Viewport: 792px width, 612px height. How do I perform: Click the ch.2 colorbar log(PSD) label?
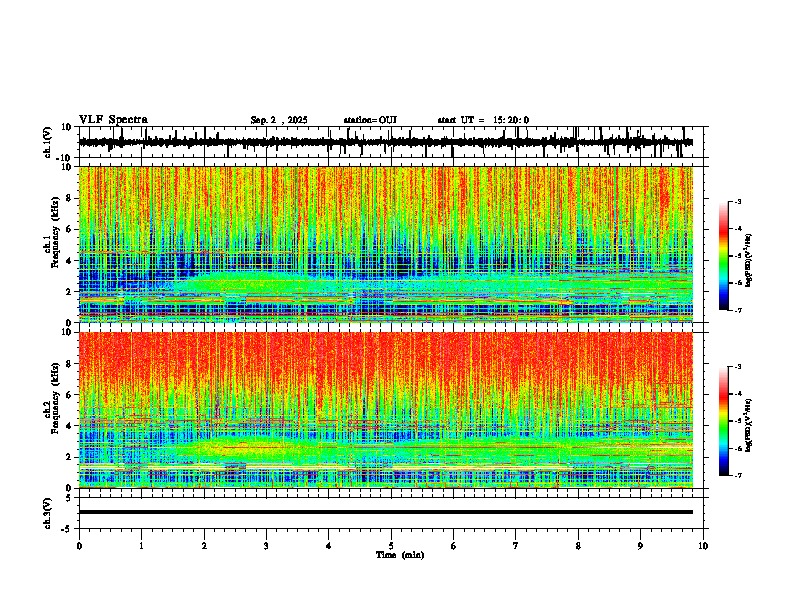coord(749,426)
